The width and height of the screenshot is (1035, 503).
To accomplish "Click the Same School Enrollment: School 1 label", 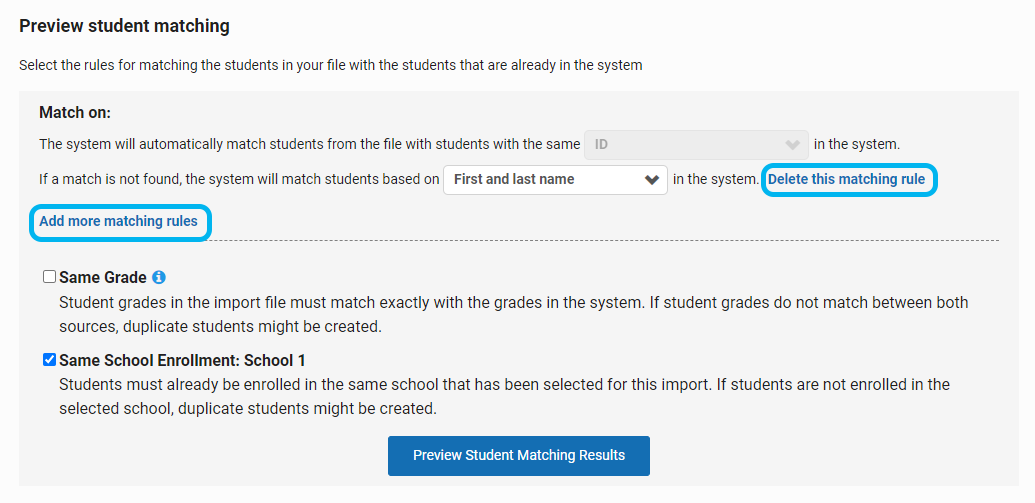I will pos(182,361).
